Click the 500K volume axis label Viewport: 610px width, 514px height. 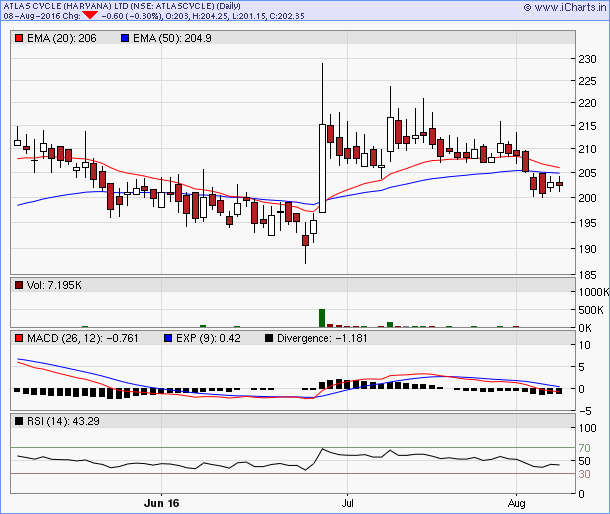(x=591, y=310)
